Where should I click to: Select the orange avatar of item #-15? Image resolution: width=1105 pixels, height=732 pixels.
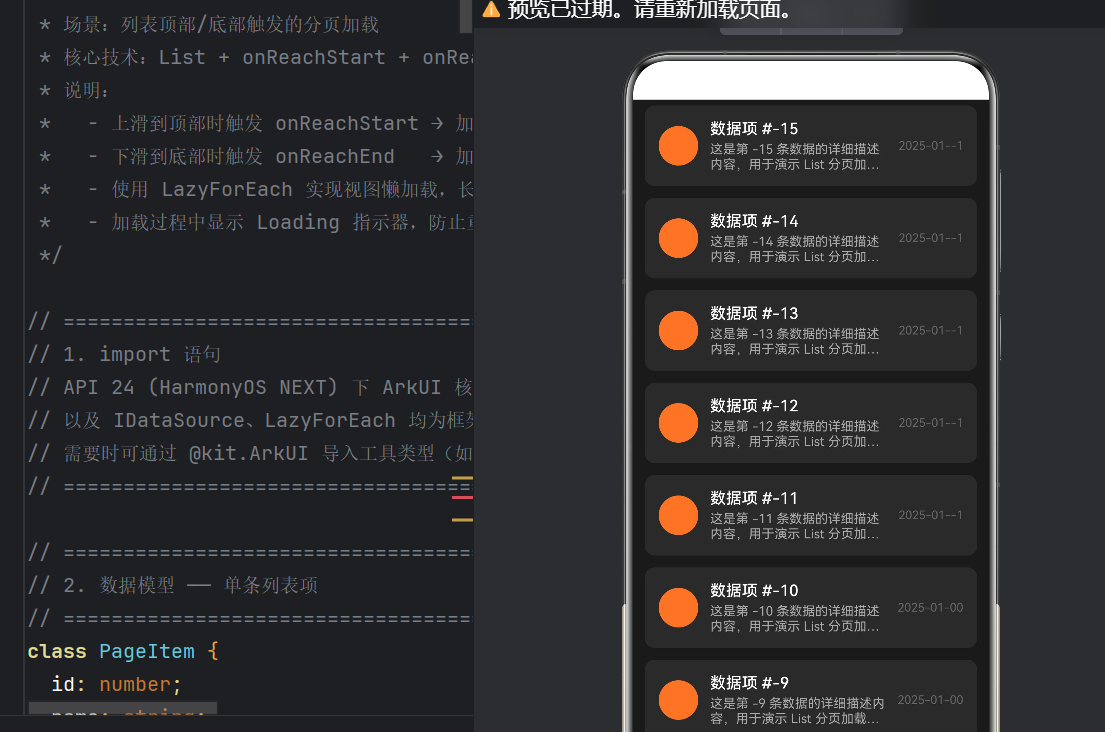(x=678, y=146)
